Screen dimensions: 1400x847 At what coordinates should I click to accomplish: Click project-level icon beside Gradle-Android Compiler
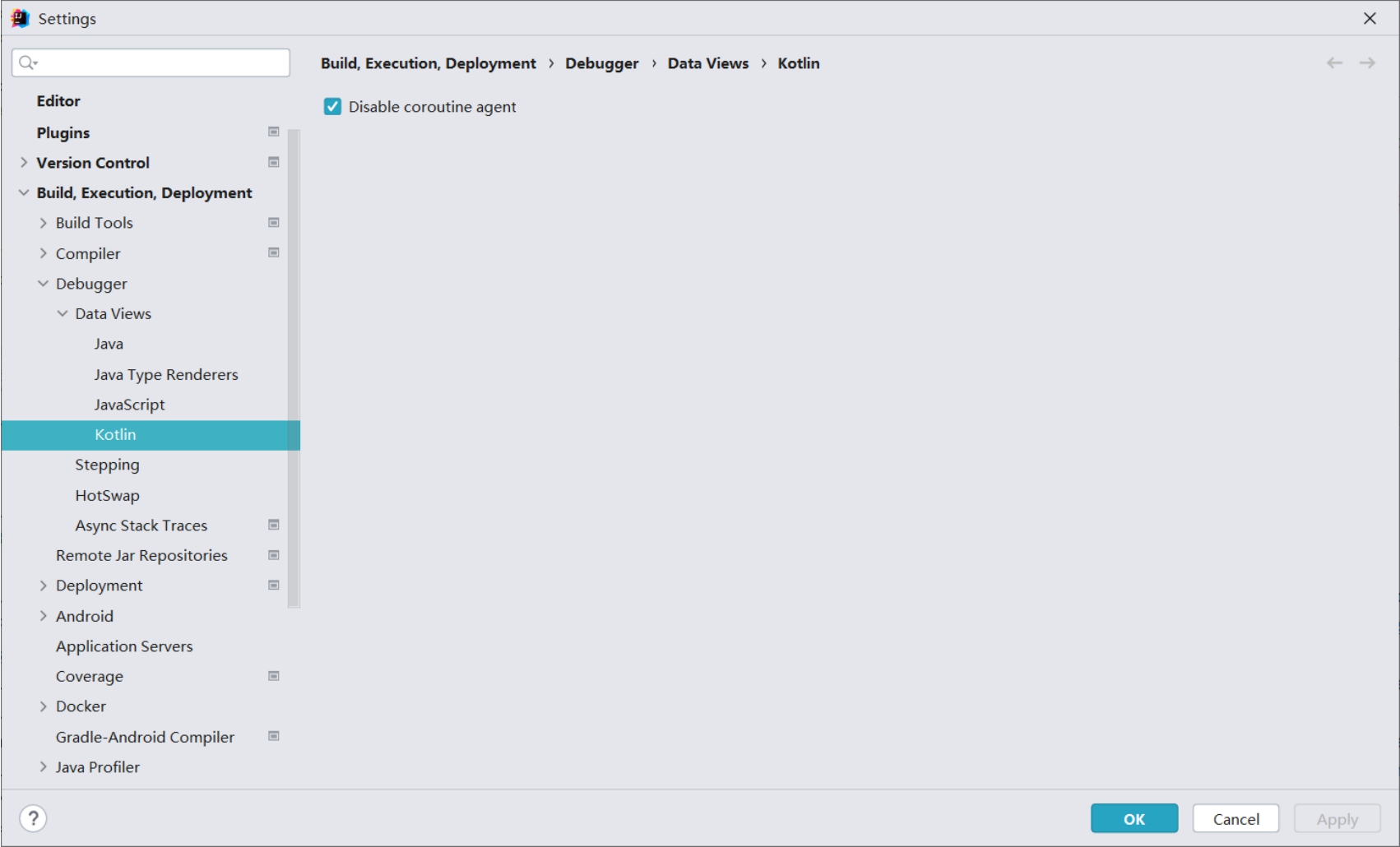274,736
